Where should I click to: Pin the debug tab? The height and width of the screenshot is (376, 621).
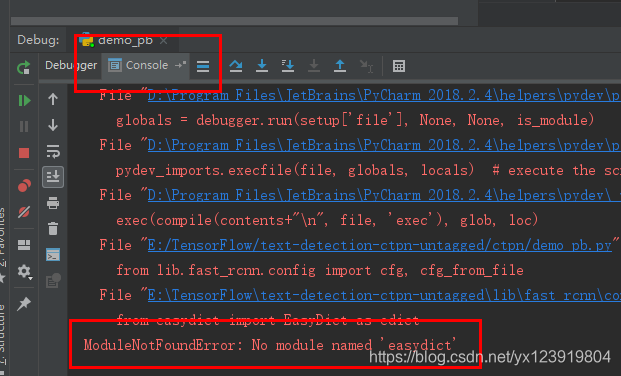coord(24,304)
